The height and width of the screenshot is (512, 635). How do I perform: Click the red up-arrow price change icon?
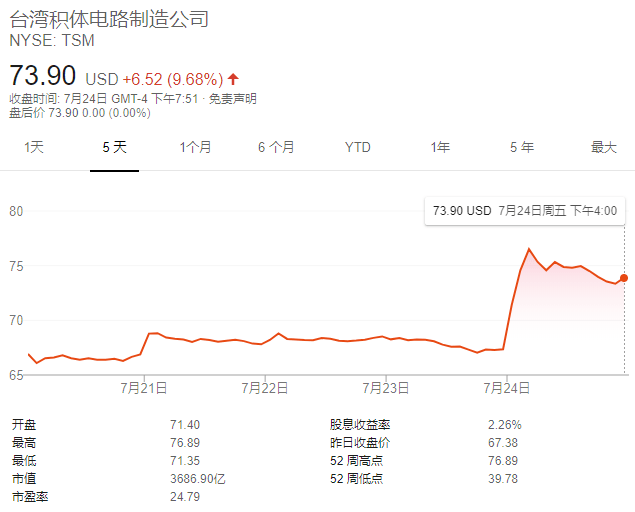(233, 79)
